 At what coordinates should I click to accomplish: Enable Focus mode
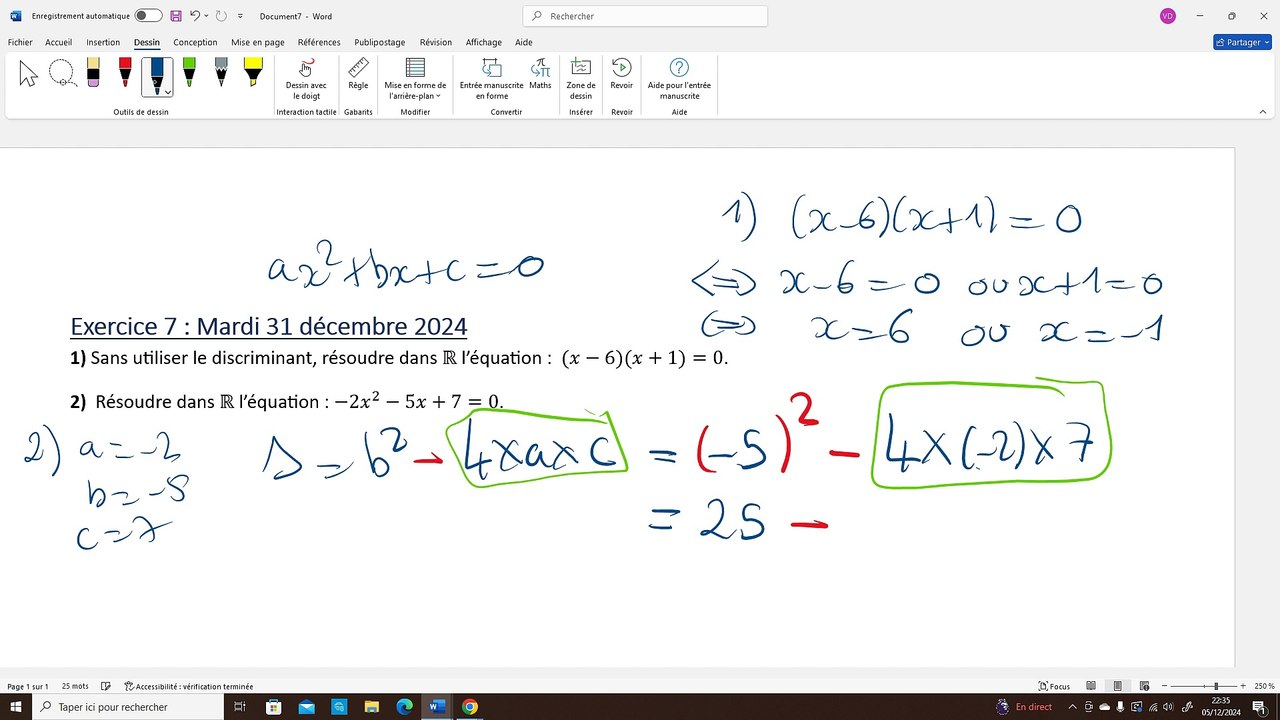click(1055, 686)
